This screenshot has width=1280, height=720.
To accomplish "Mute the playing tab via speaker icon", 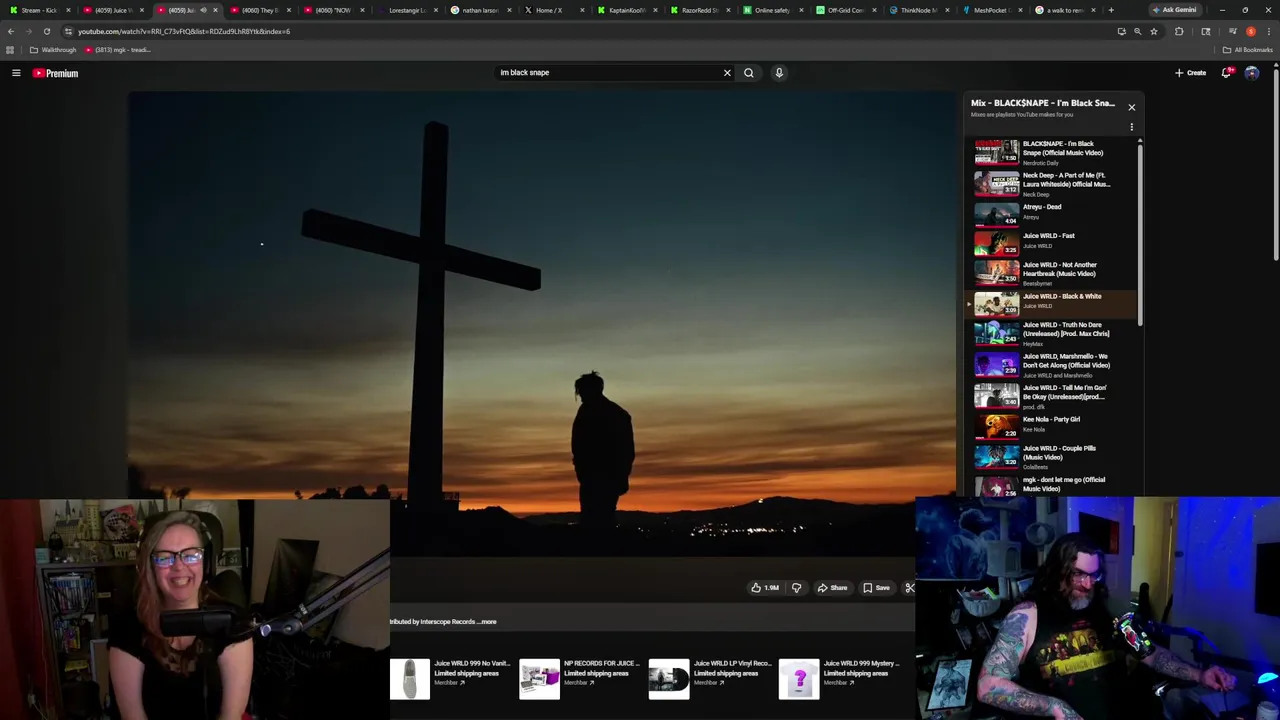I will (203, 10).
